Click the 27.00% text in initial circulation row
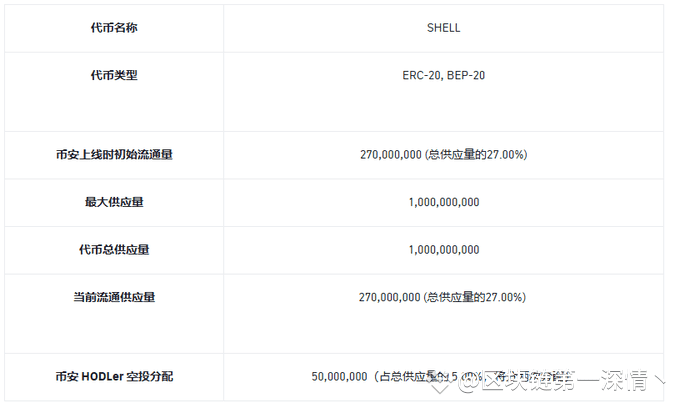The height and width of the screenshot is (403, 680). click(x=505, y=154)
